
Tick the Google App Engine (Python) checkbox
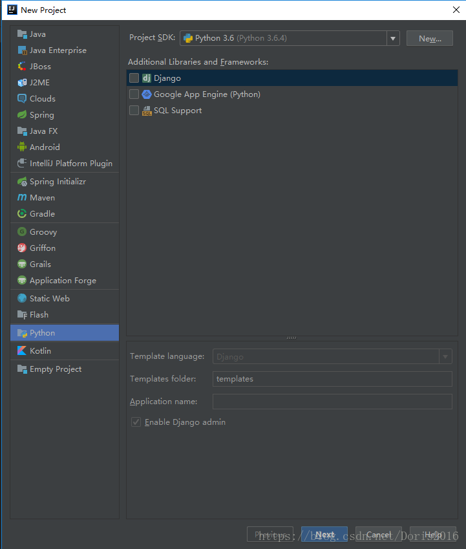point(134,94)
